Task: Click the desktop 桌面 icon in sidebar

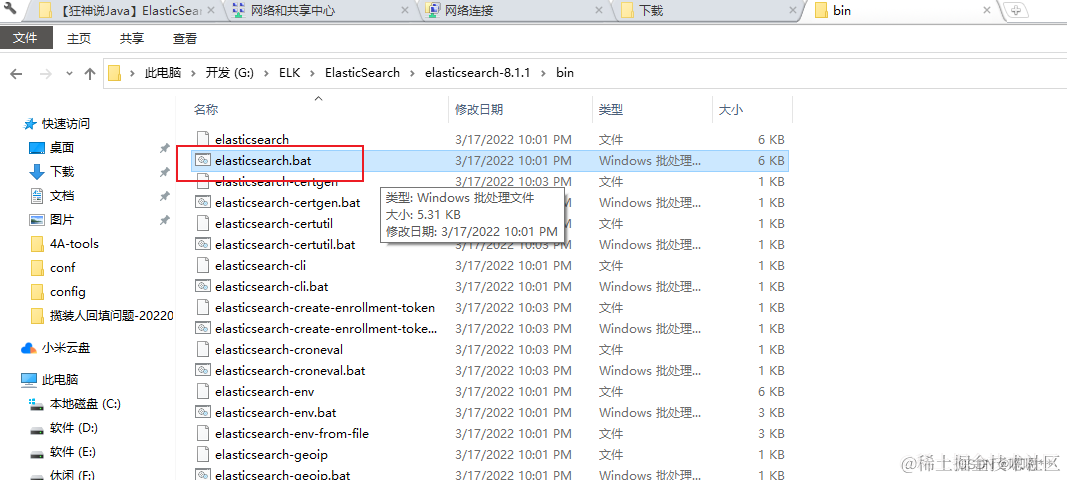Action: (x=36, y=148)
